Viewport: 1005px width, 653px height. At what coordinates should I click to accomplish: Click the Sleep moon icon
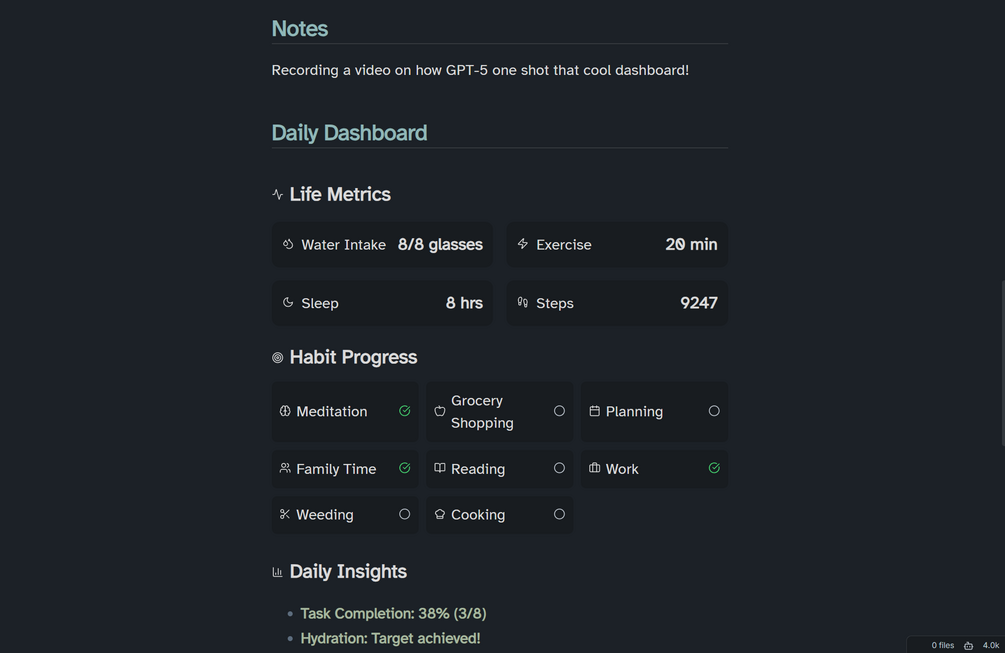click(x=288, y=302)
